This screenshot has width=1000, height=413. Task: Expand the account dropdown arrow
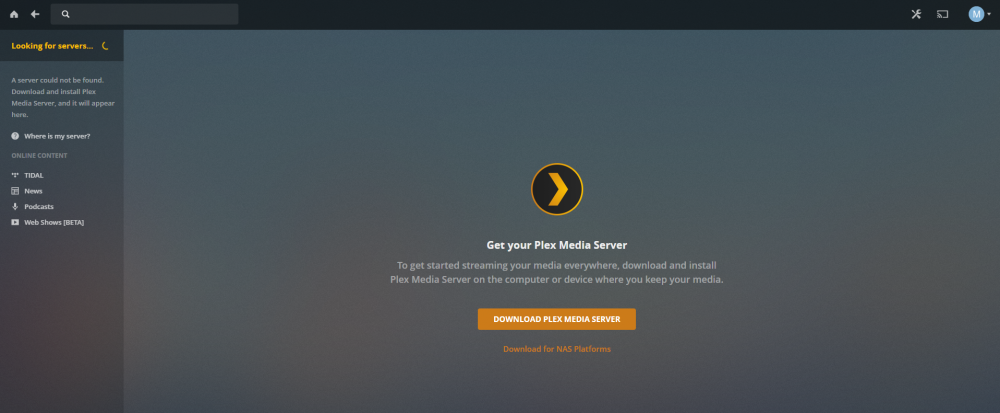click(x=989, y=14)
